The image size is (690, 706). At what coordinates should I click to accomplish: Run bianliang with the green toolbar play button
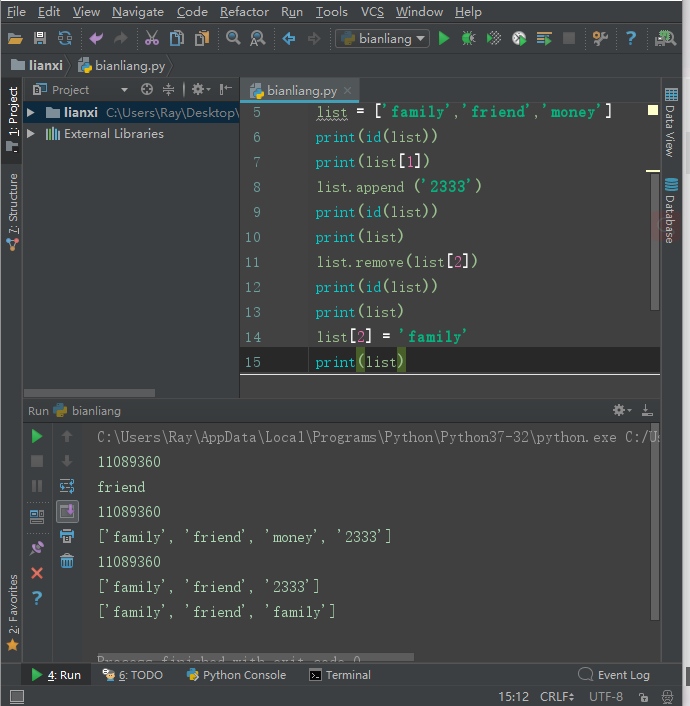click(x=444, y=39)
